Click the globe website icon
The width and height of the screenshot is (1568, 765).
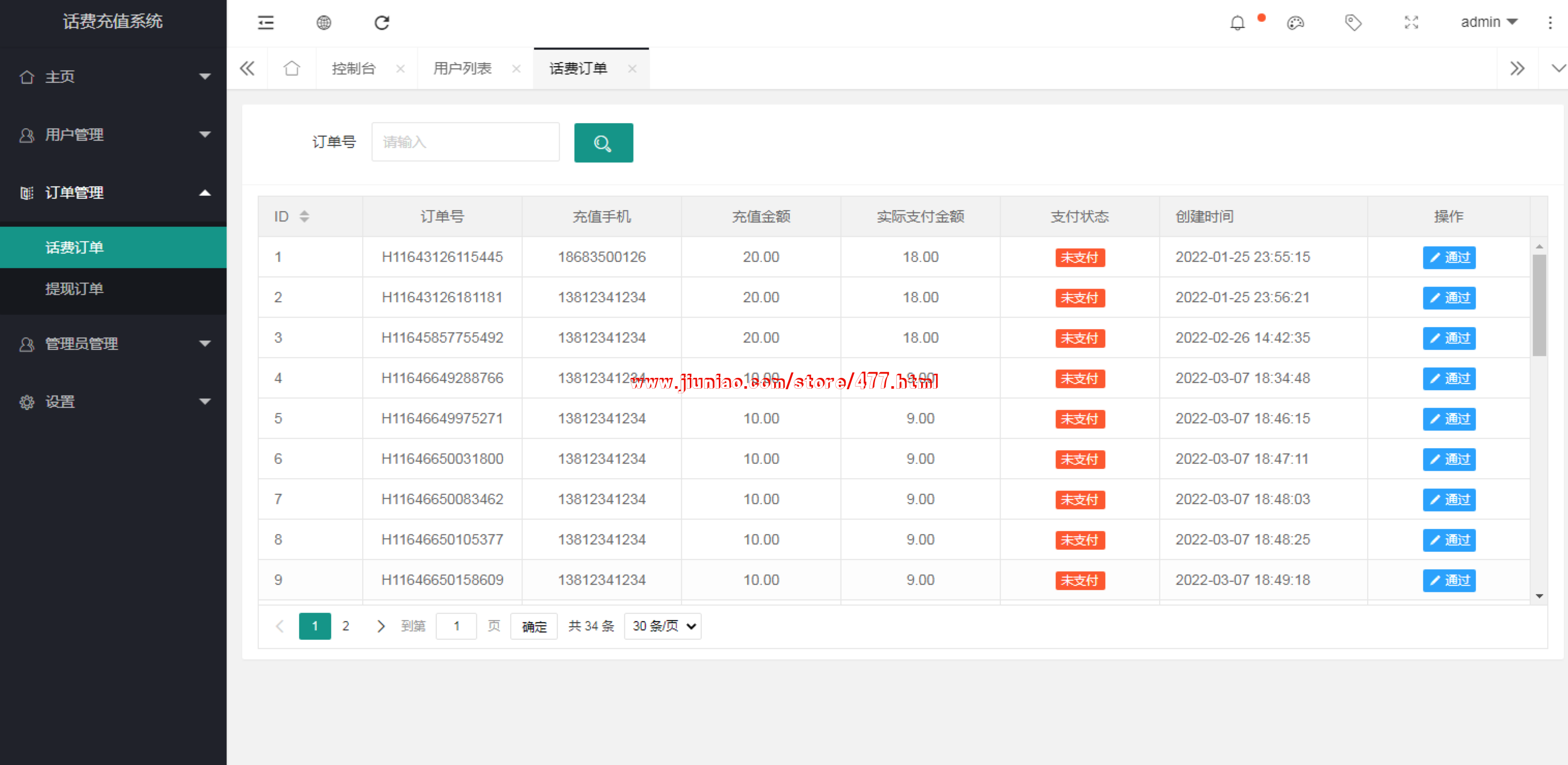323,23
